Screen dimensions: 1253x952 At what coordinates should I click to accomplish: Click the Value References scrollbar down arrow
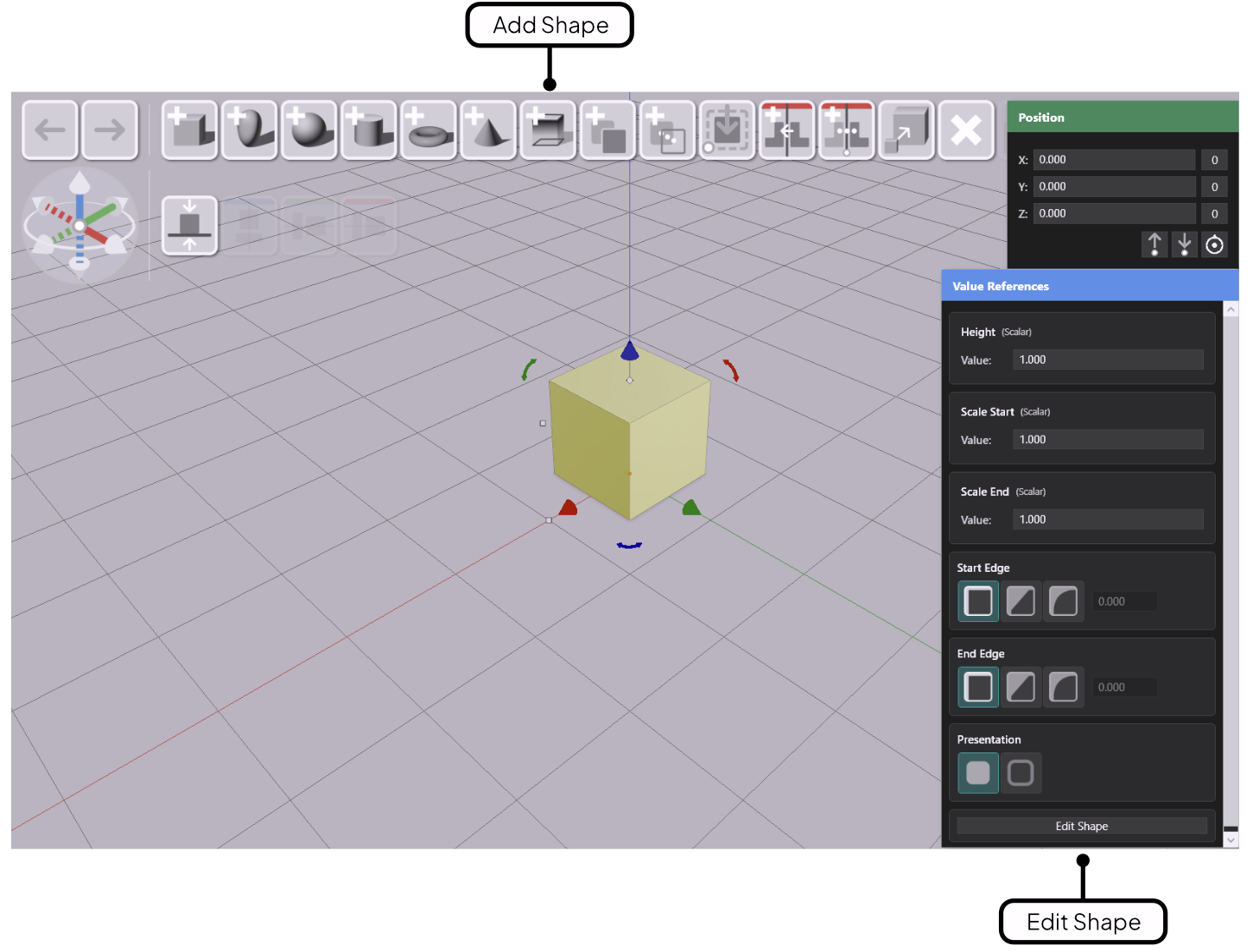click(x=1231, y=840)
